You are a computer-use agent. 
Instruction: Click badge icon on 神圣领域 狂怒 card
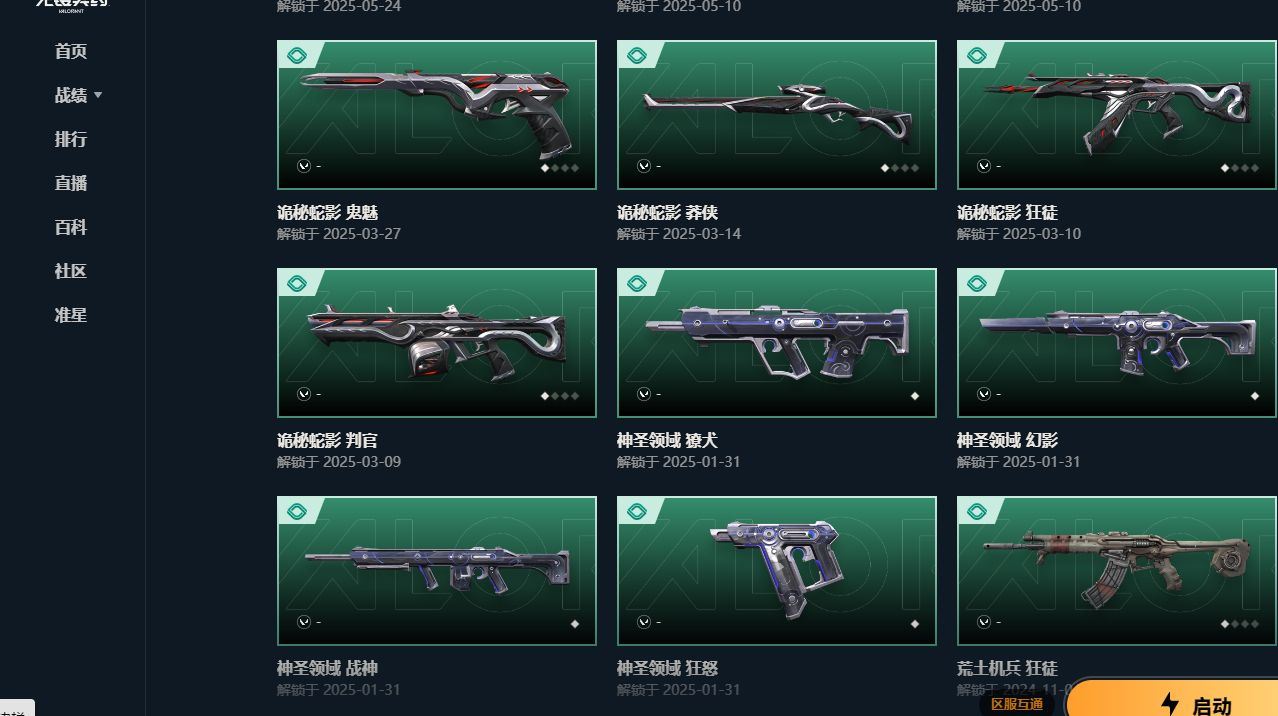tap(637, 512)
